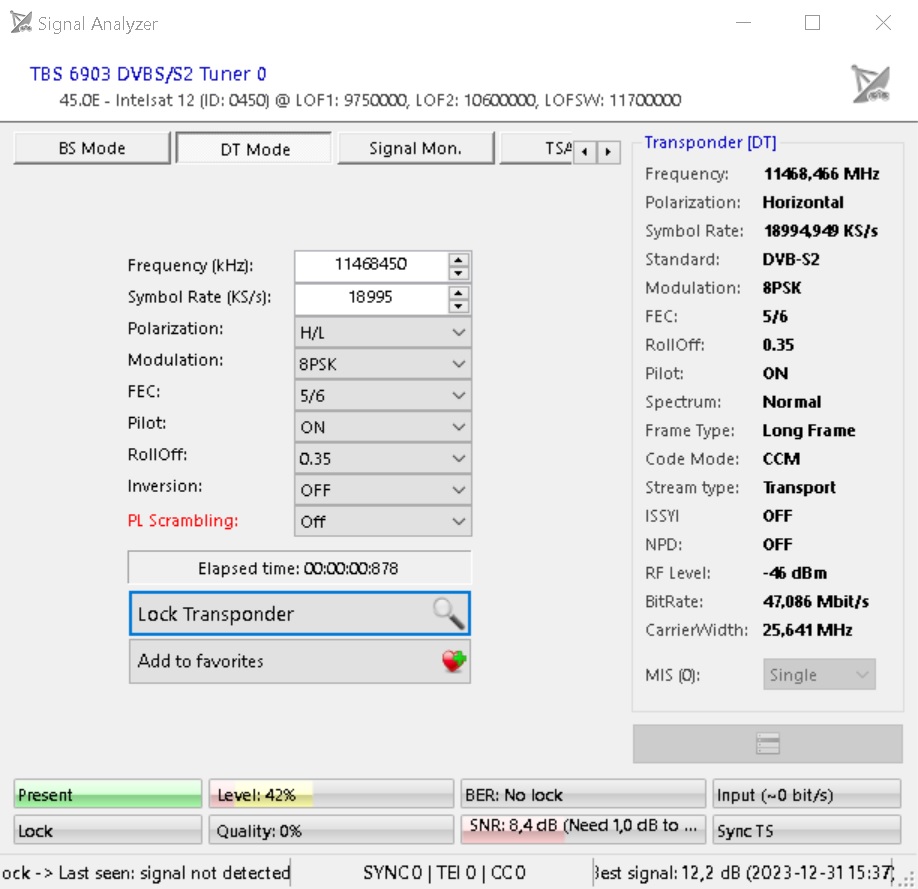Click the 45.0E Intelsat 12 satellite info line
The image size is (918, 889).
[370, 100]
